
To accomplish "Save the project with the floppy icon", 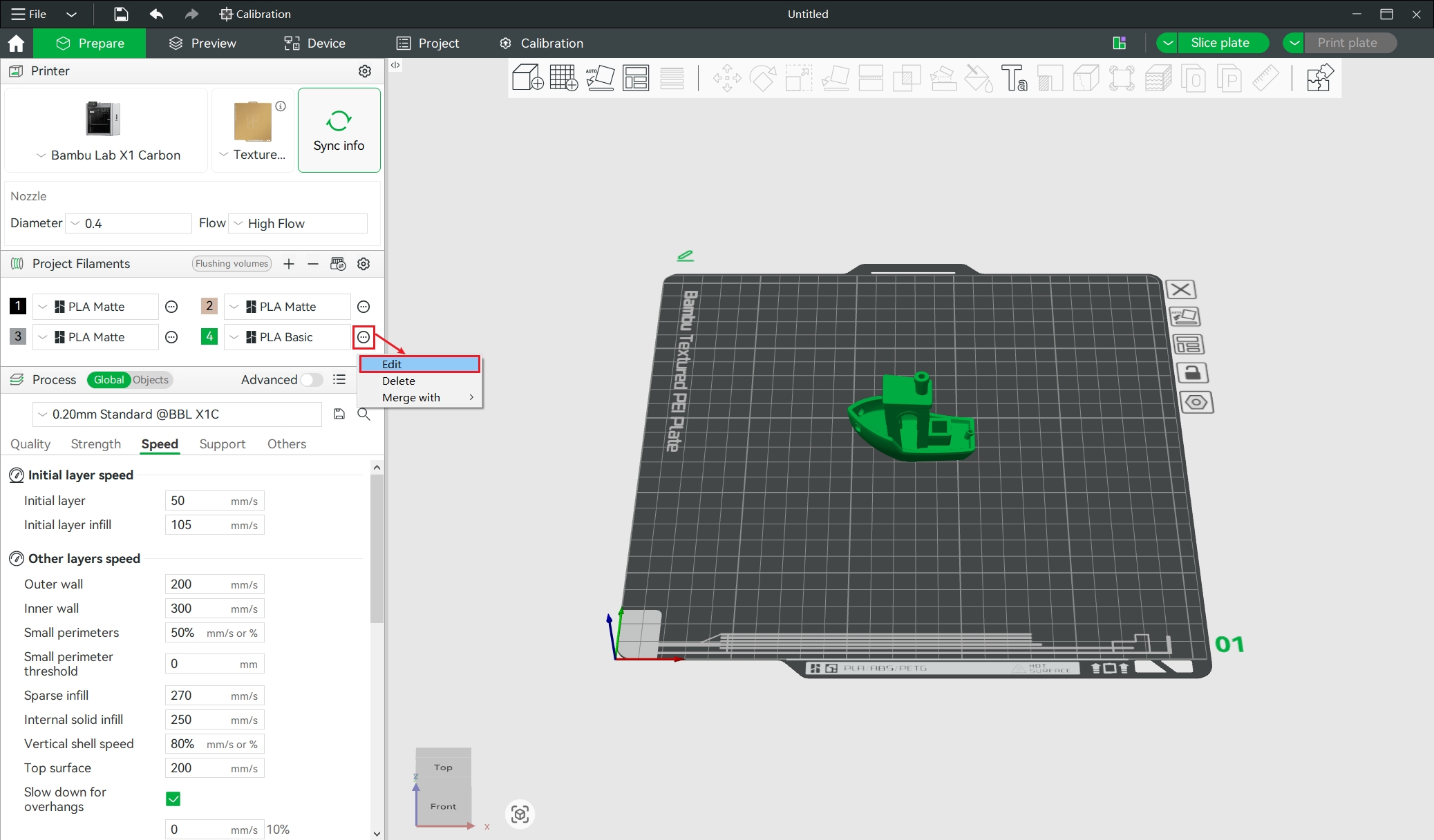I will (x=120, y=14).
